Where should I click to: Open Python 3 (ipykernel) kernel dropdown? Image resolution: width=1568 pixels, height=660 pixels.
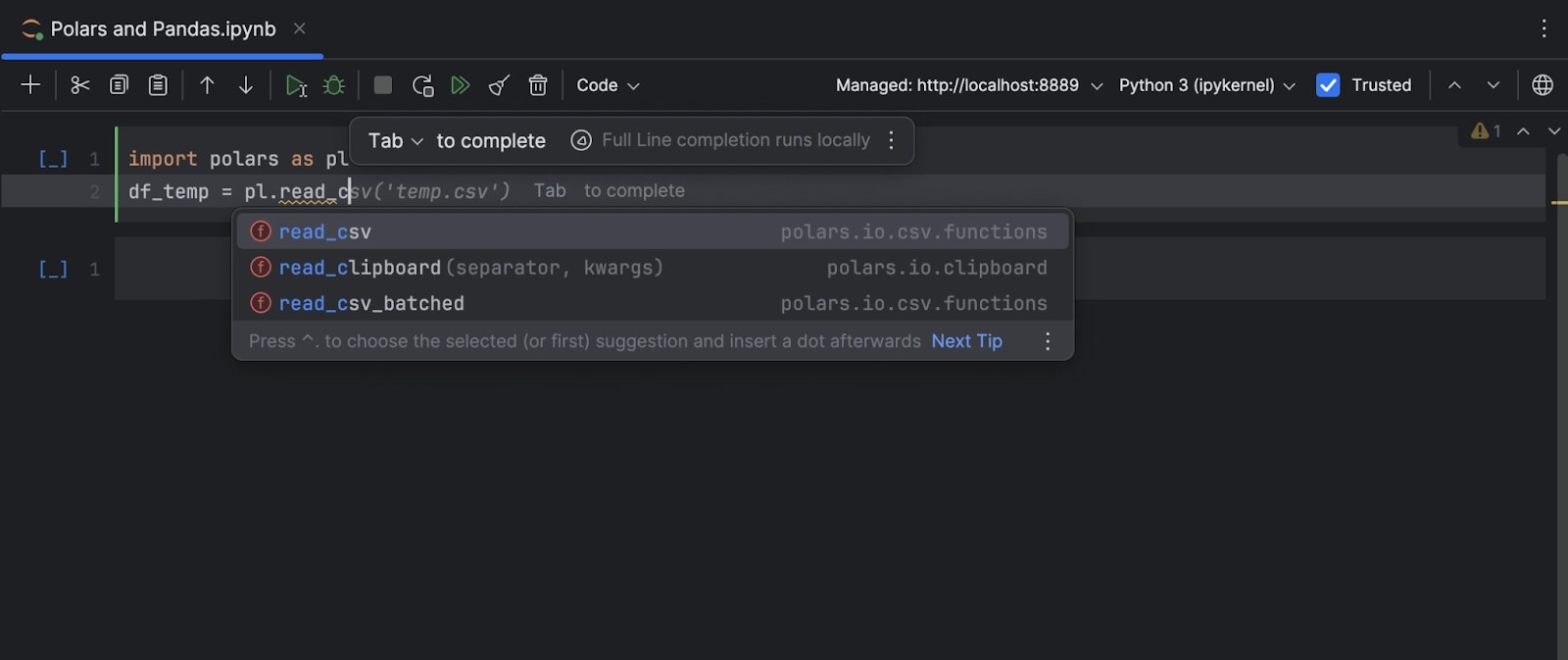[x=1206, y=85]
